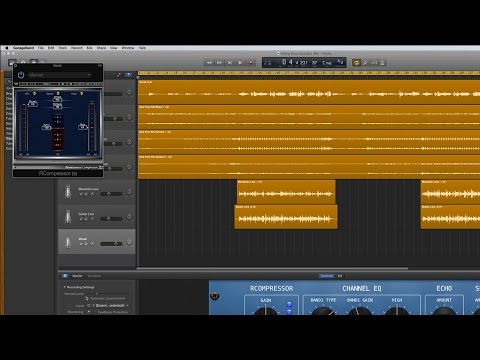Click the Record button in transport
480x360 pixels.
251,63
